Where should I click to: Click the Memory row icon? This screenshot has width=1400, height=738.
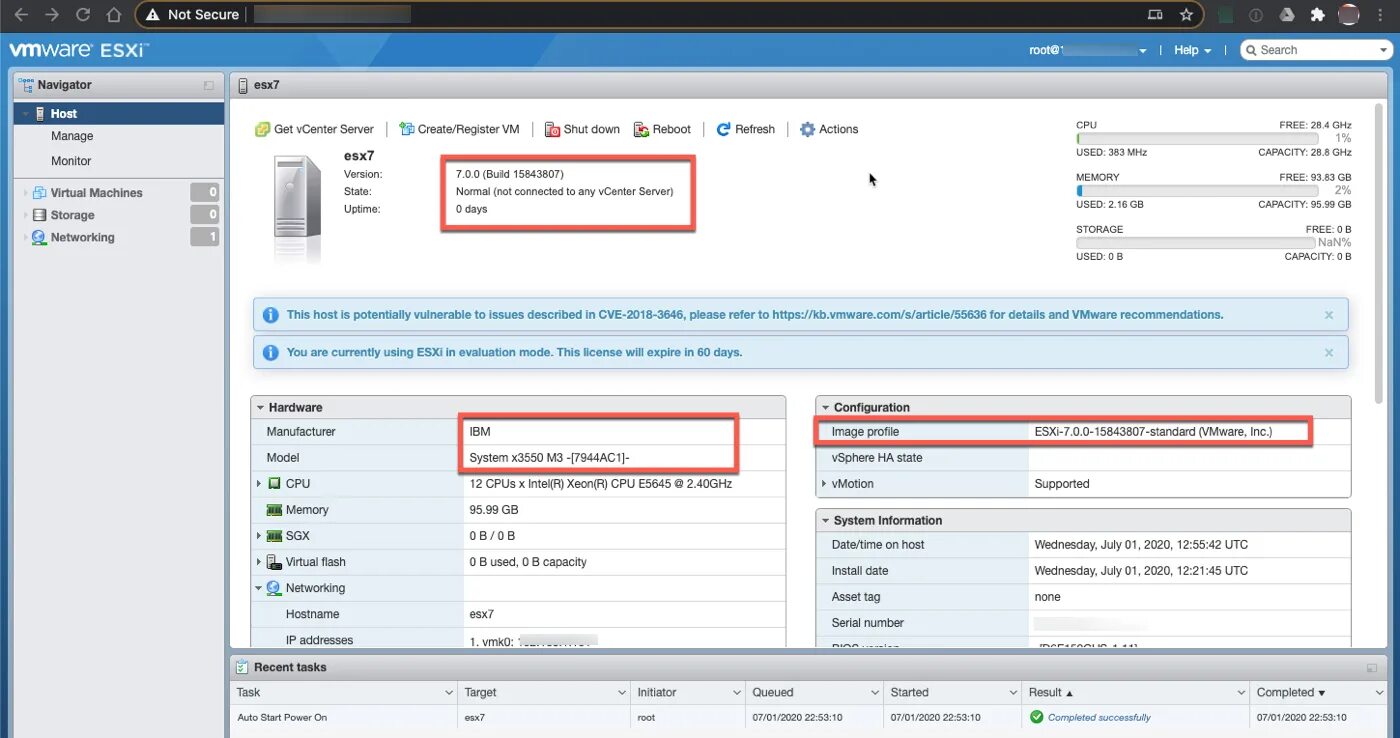(274, 510)
